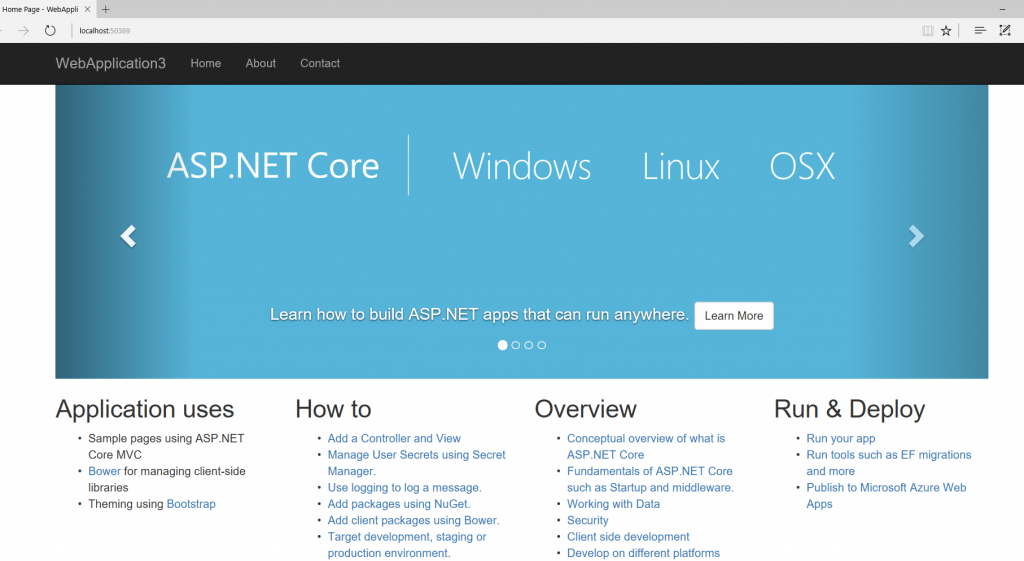
Task: Click the Run & Deploy heading
Action: [x=849, y=409]
